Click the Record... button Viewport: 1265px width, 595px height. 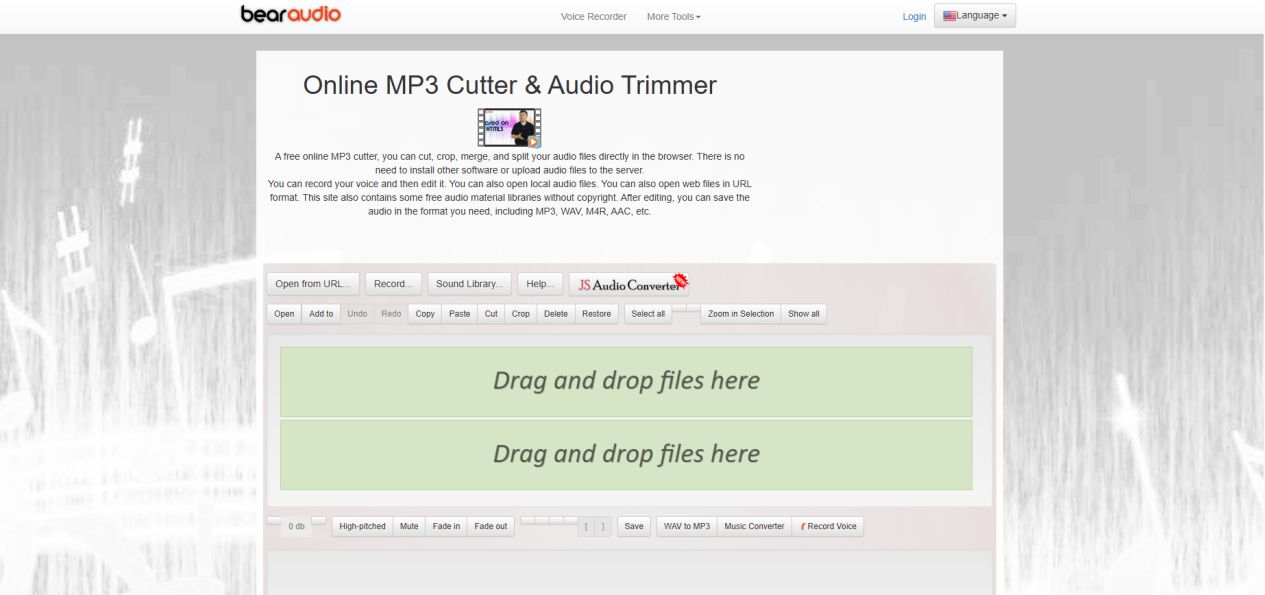pyautogui.click(x=393, y=284)
